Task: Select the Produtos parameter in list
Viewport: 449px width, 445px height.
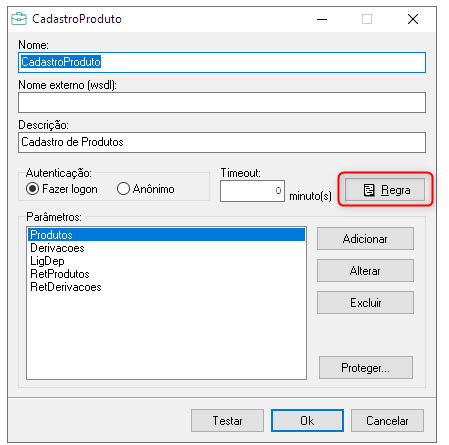Action: pos(166,235)
